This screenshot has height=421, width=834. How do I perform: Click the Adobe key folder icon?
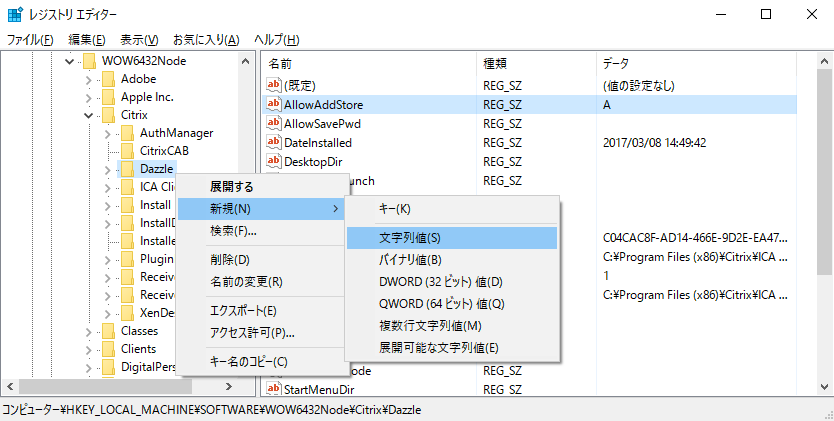point(108,79)
